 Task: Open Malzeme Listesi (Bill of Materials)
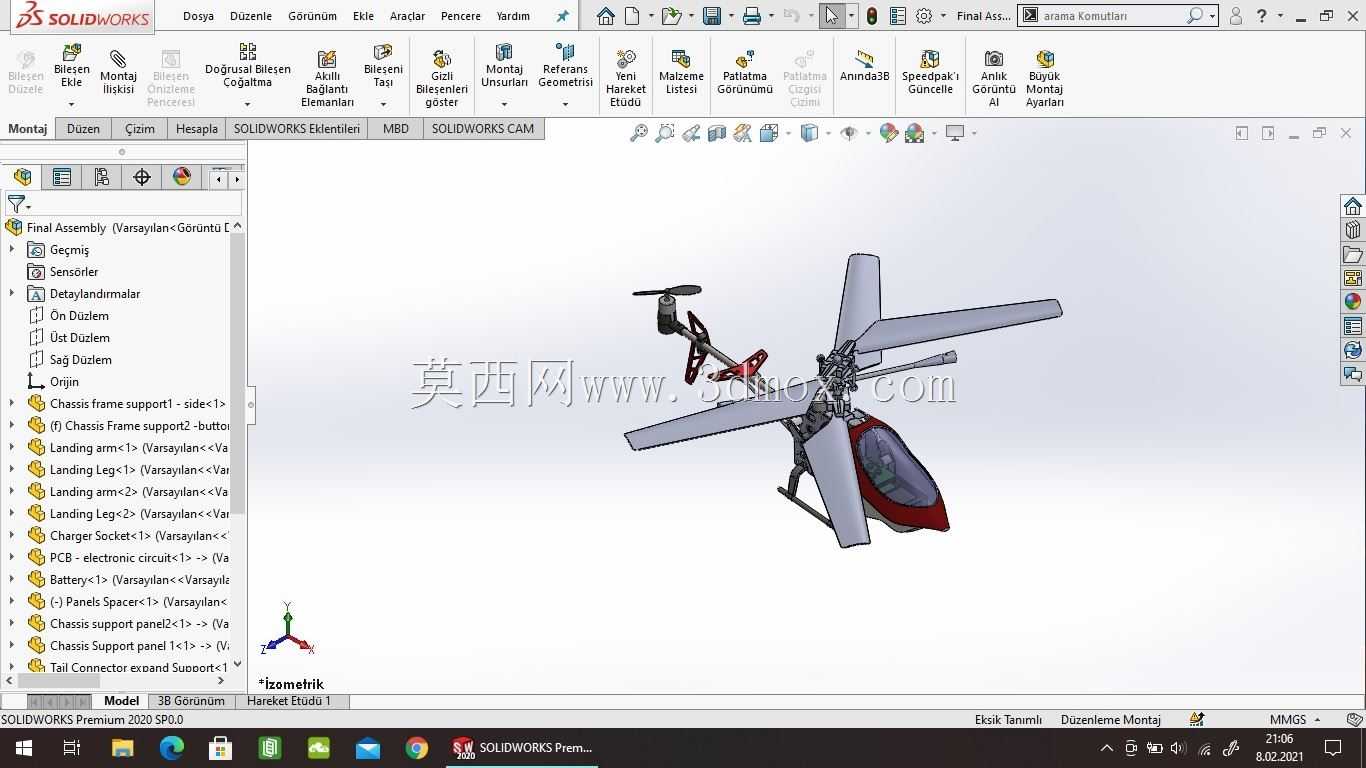point(681,72)
